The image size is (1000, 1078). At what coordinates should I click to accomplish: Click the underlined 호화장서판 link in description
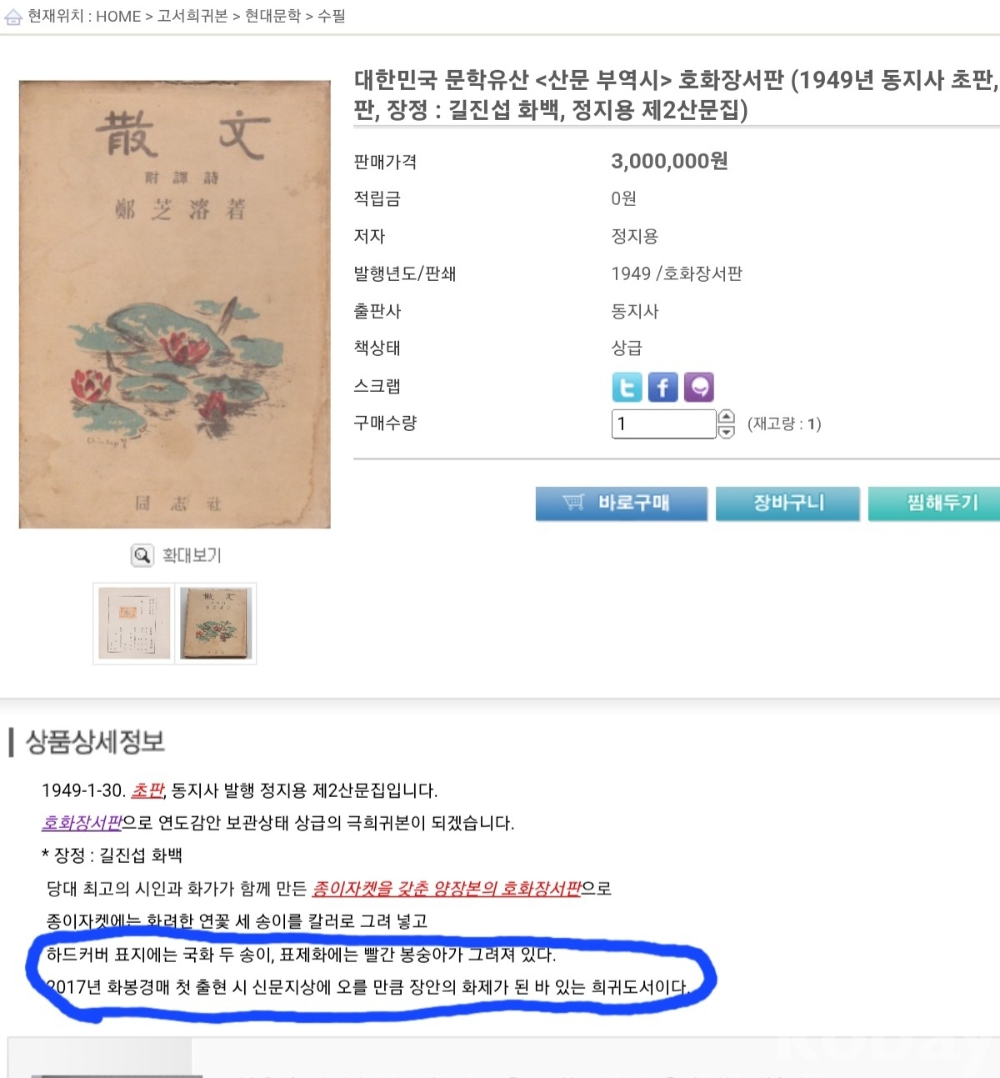tap(81, 824)
